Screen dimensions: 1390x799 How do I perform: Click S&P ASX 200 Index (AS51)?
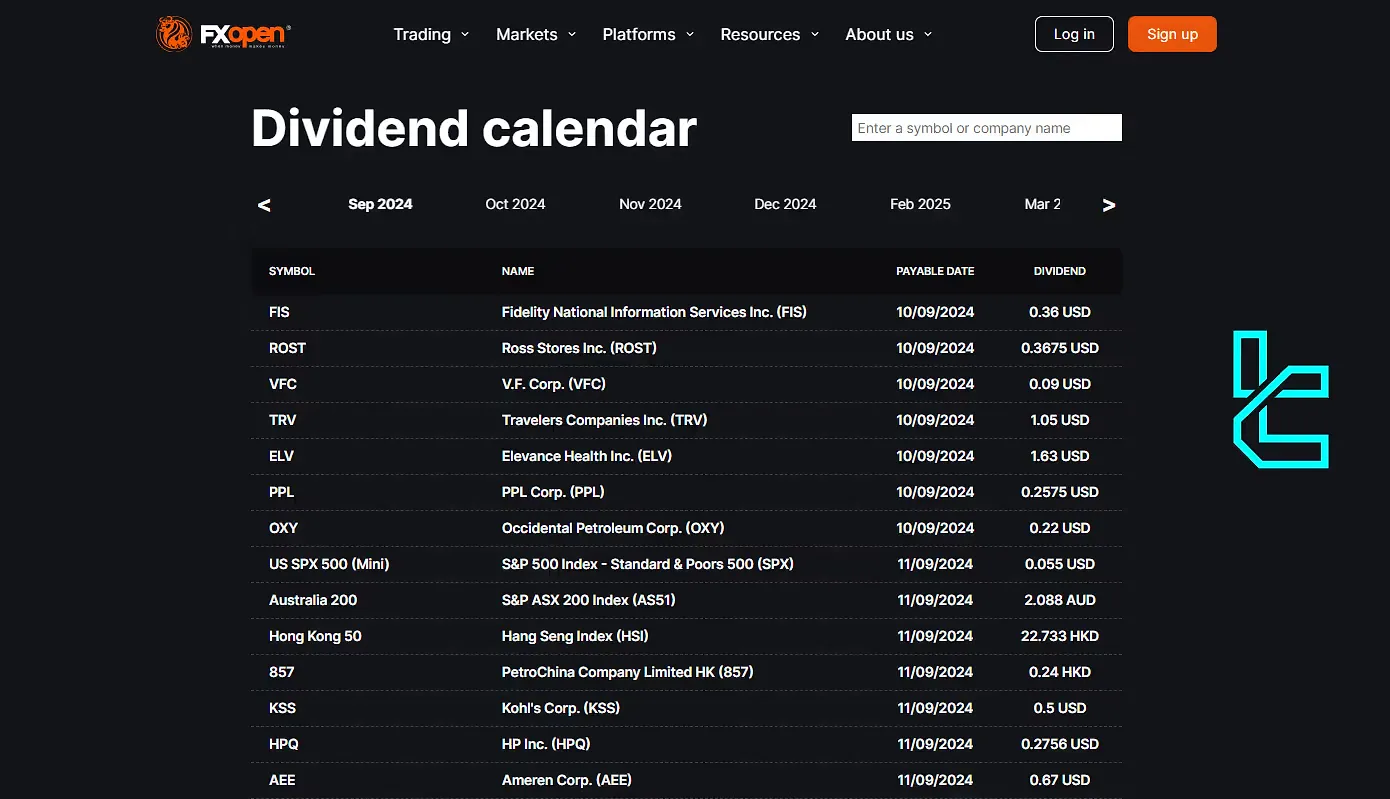[590, 600]
